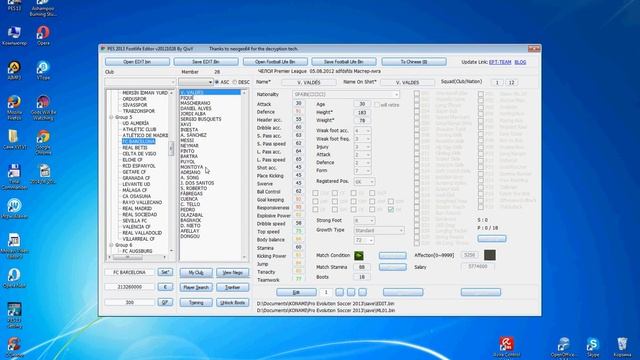
Task: Open the CCleaner desktop icon
Action: pos(14,347)
